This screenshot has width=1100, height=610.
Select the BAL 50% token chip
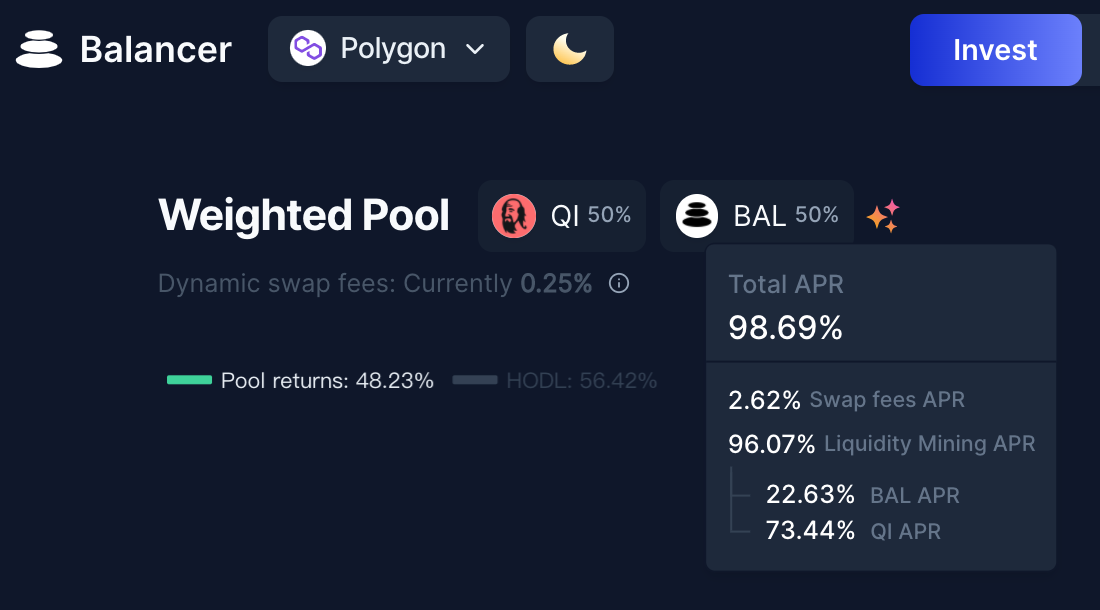[x=757, y=216]
